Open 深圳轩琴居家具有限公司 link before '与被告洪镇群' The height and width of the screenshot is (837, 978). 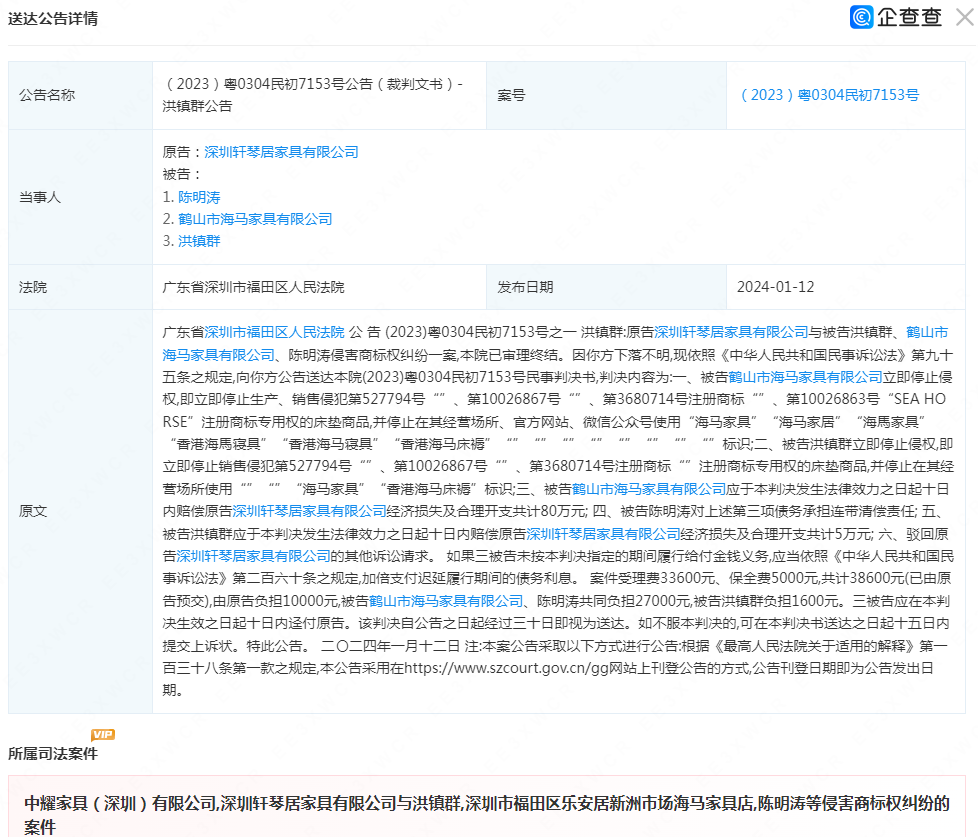[x=731, y=332]
